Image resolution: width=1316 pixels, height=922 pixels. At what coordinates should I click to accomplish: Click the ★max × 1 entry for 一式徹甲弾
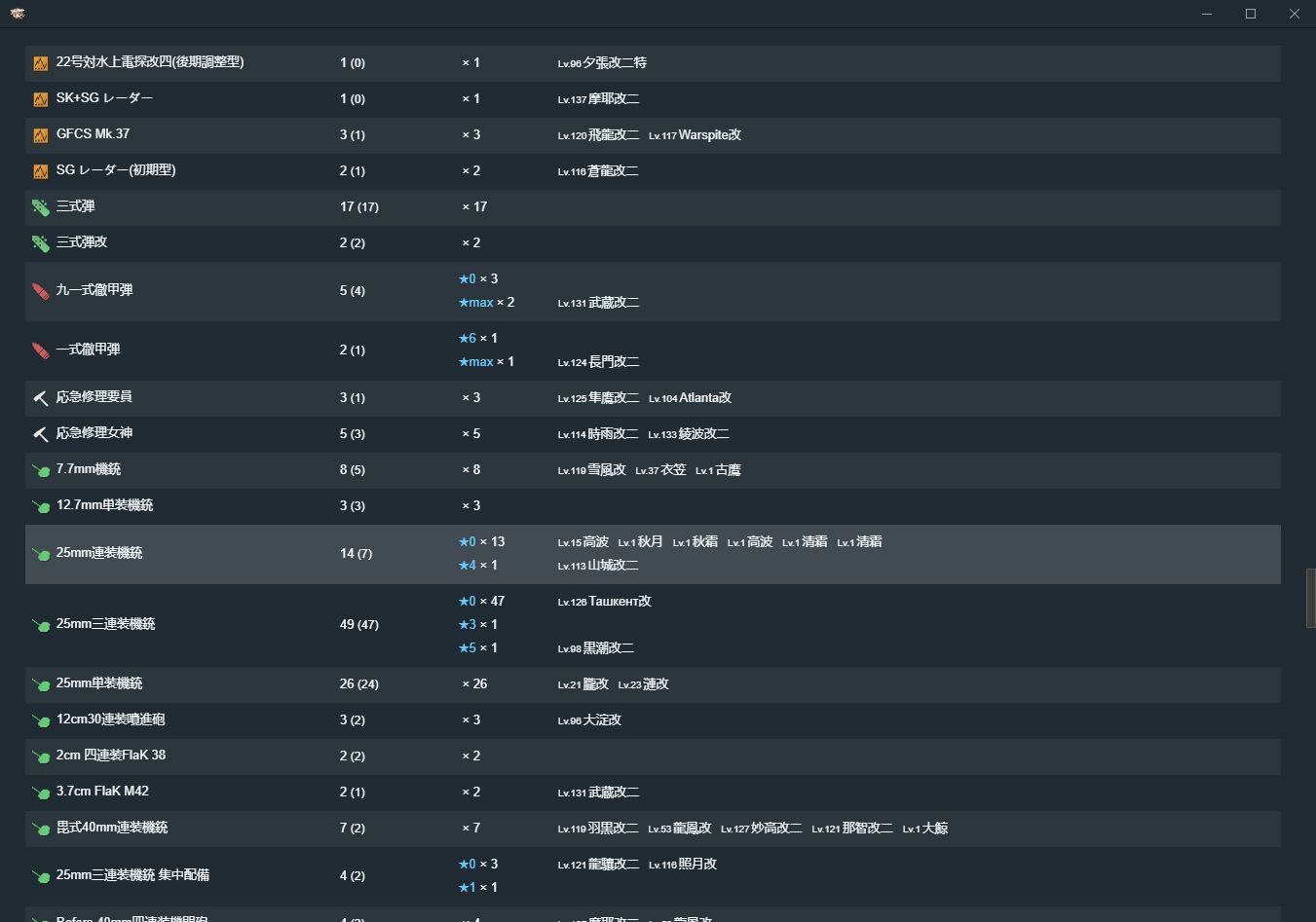486,362
